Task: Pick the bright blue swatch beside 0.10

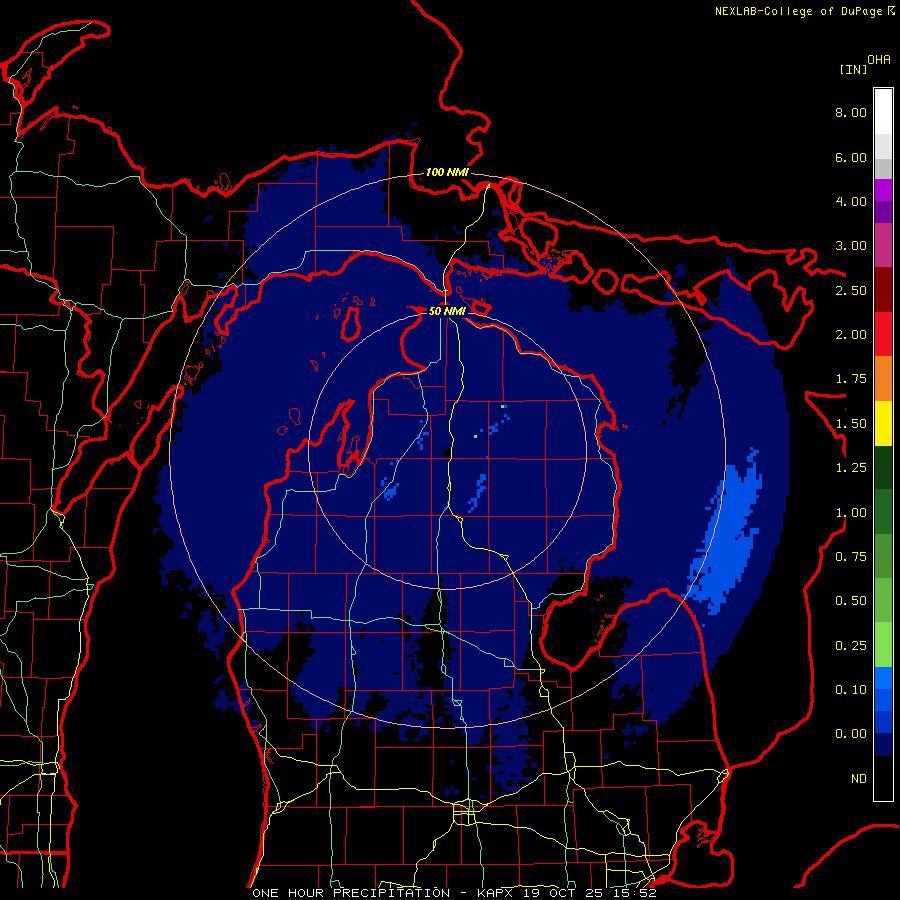Action: pyautogui.click(x=883, y=678)
